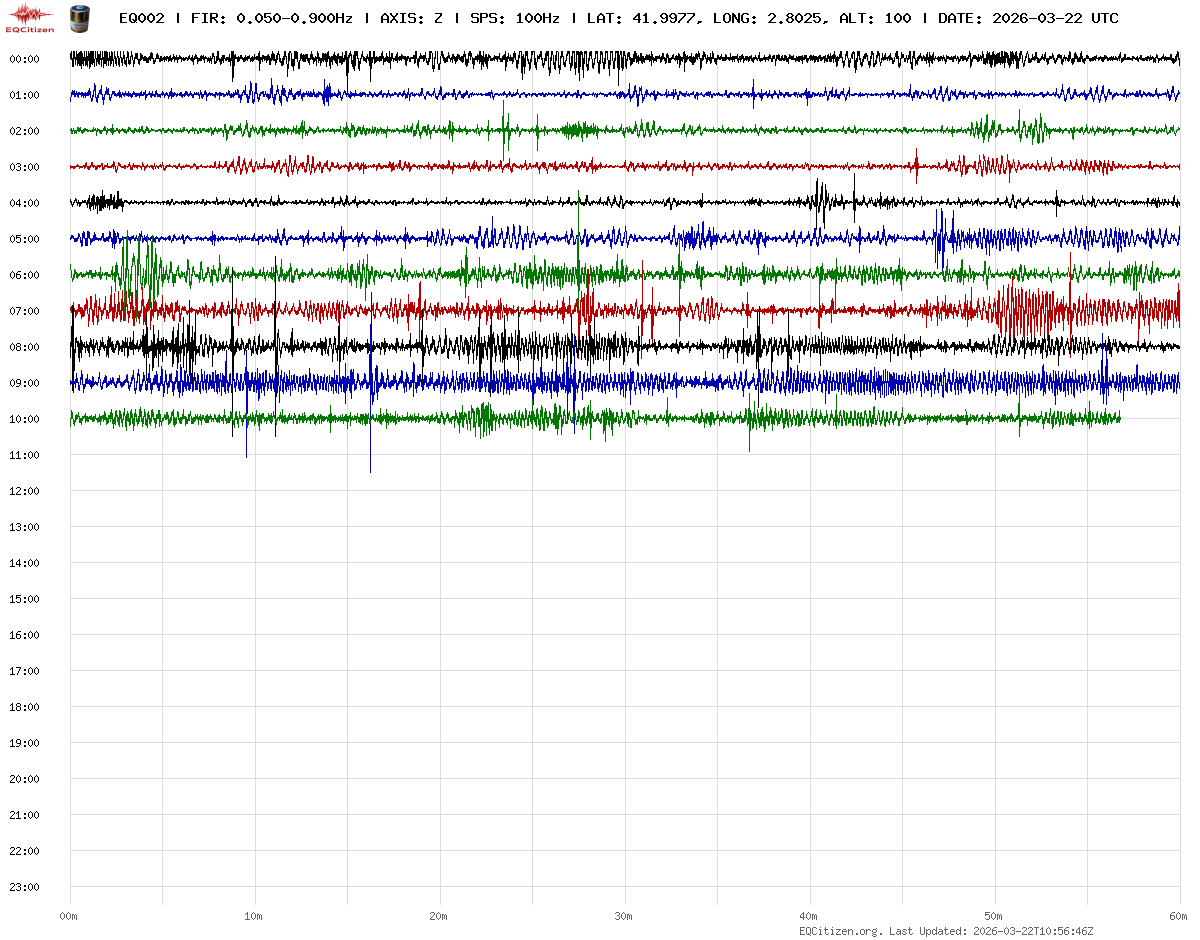The height and width of the screenshot is (940, 1200).
Task: Click the 30m minute axis label
Action: [x=624, y=916]
